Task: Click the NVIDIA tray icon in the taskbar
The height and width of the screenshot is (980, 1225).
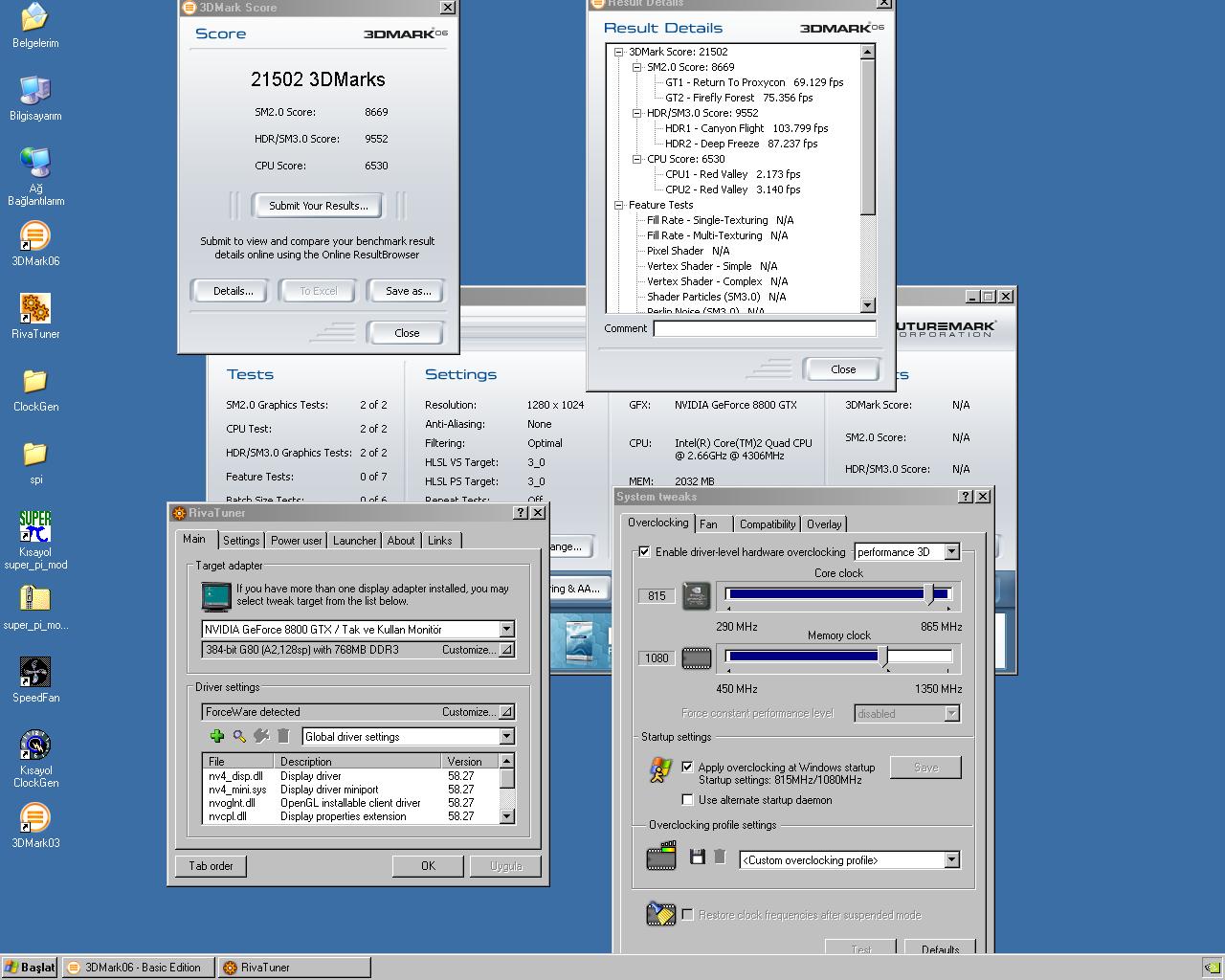Action: (x=1212, y=967)
